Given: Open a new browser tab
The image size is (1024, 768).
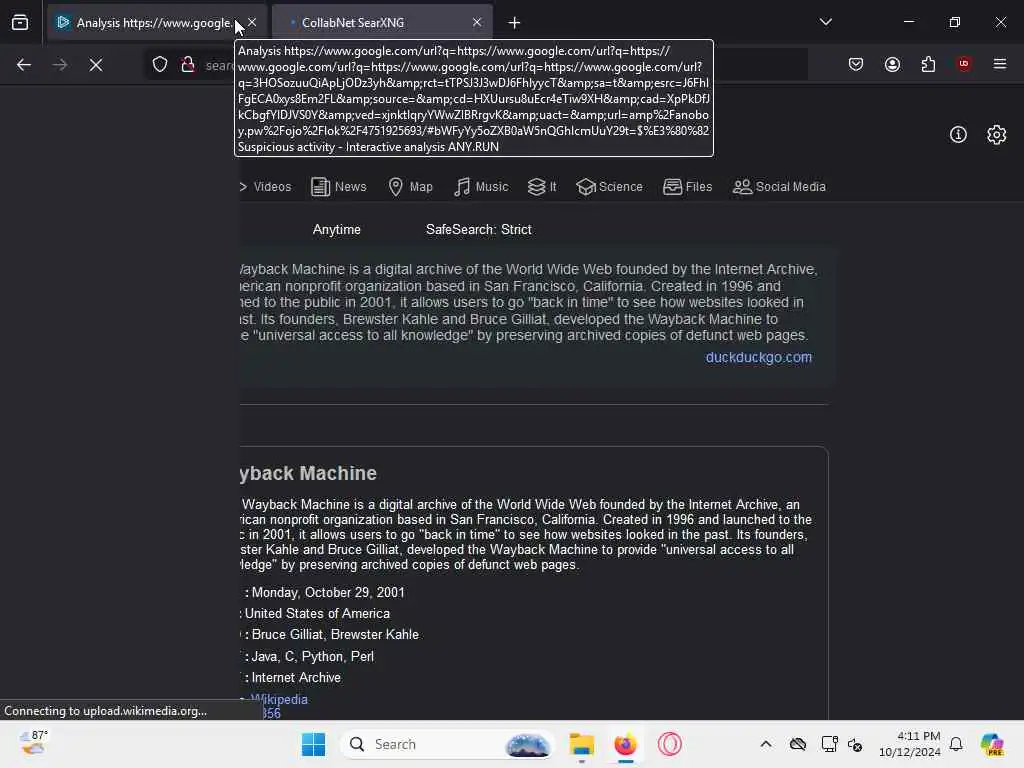Looking at the screenshot, I should [x=515, y=23].
